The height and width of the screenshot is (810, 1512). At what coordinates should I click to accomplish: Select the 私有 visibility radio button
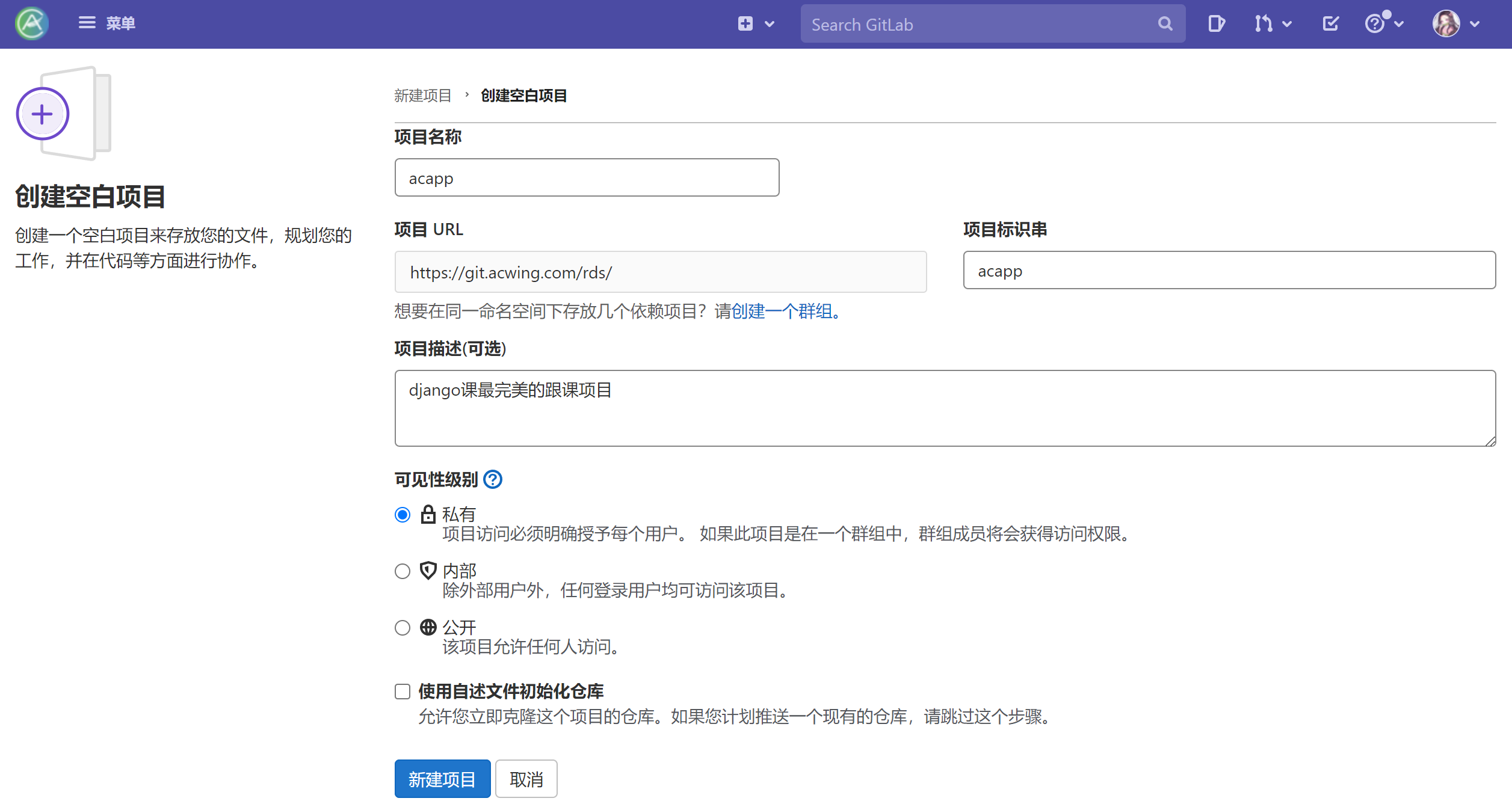403,515
